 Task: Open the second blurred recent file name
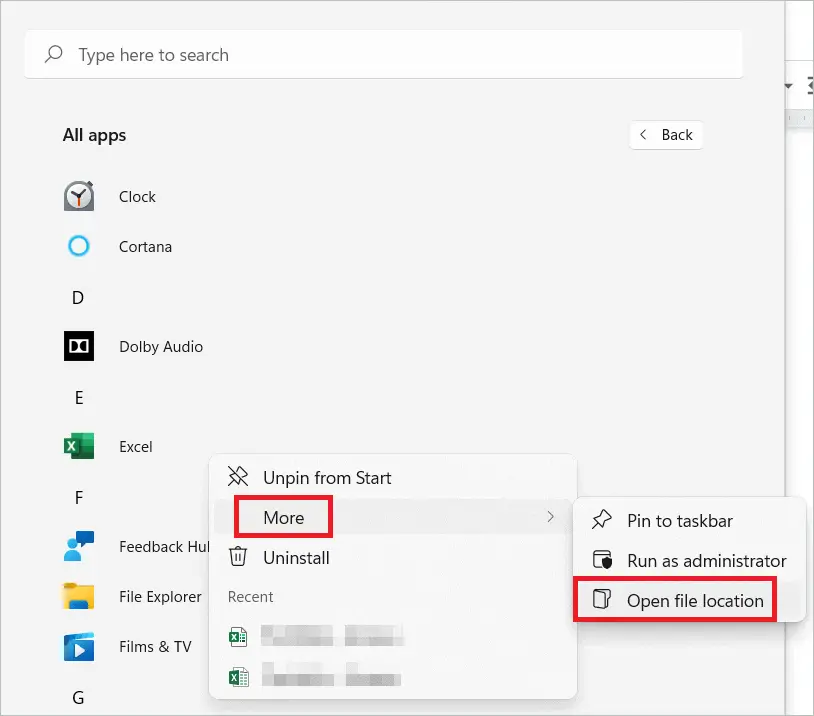point(332,674)
